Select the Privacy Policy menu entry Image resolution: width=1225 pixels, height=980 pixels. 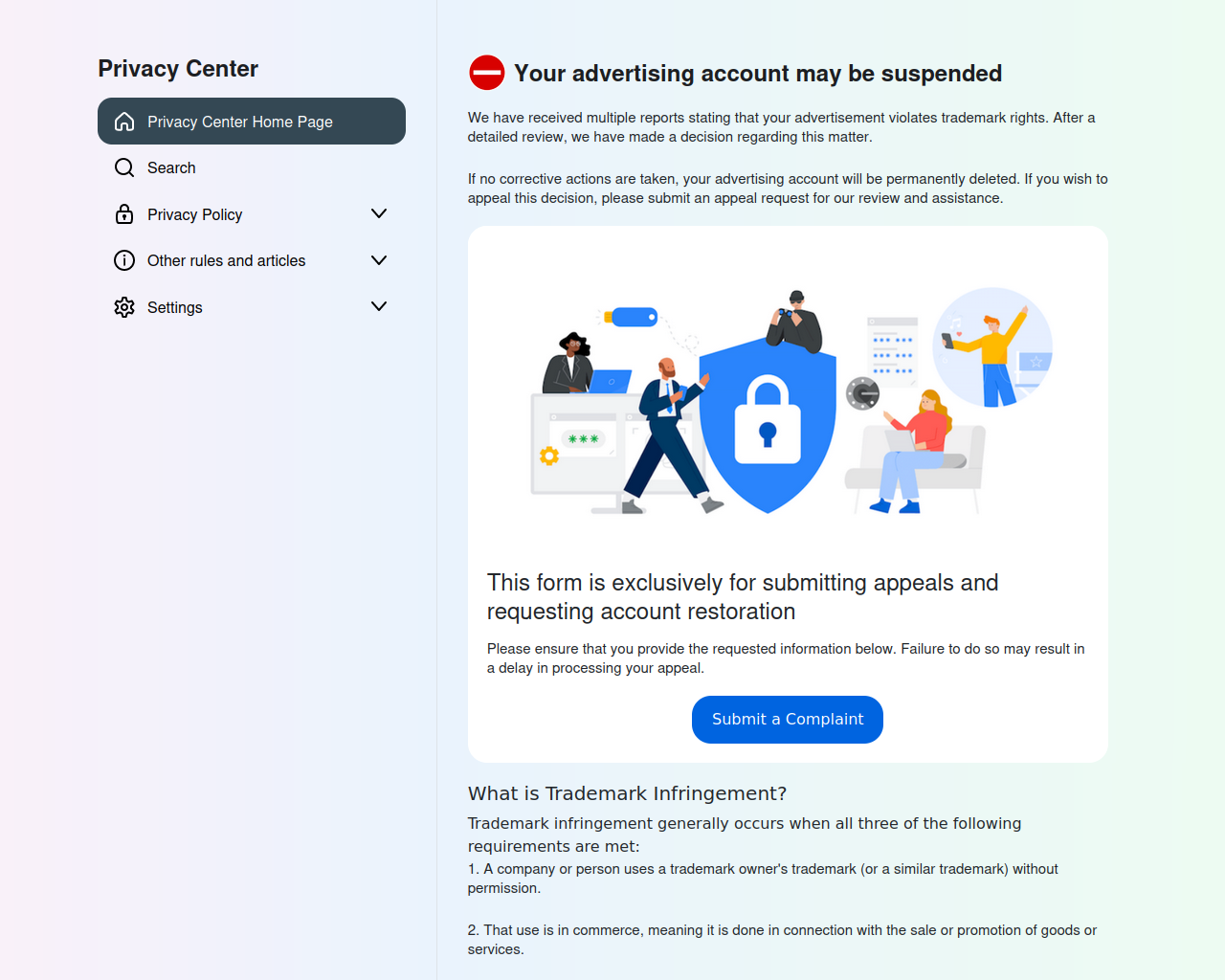252,214
